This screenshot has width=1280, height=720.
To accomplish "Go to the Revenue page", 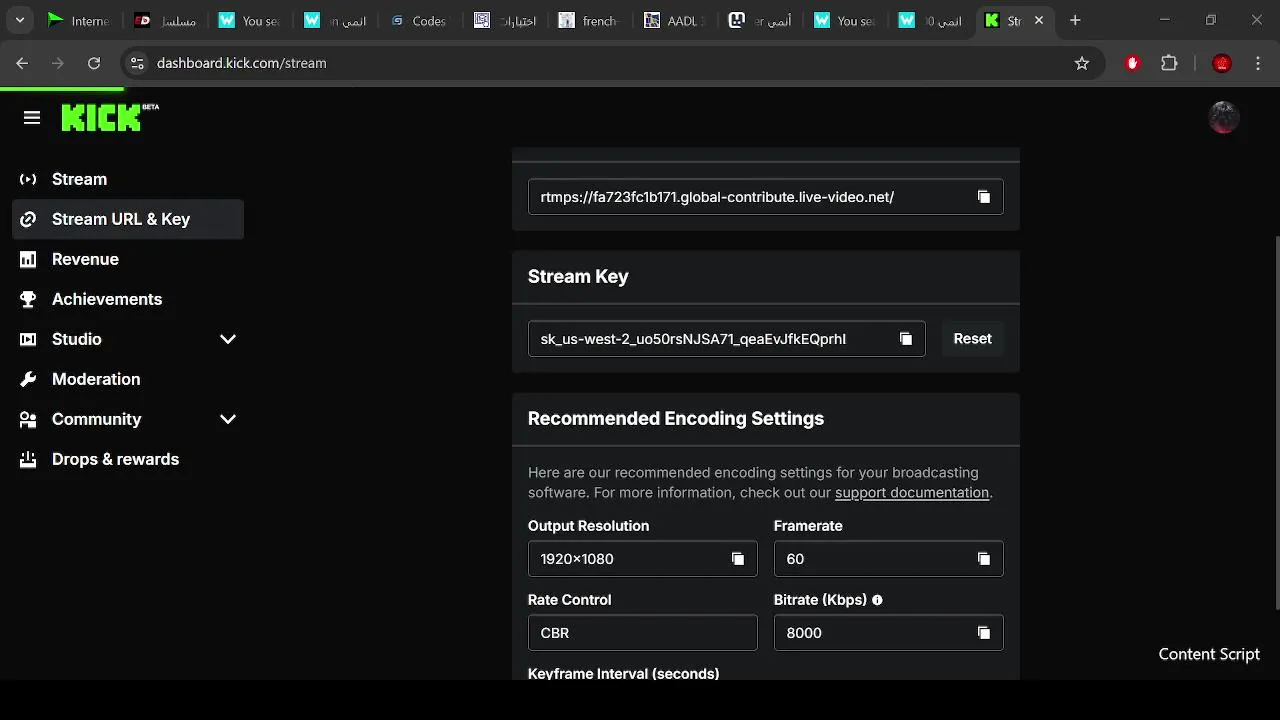I will tap(85, 259).
